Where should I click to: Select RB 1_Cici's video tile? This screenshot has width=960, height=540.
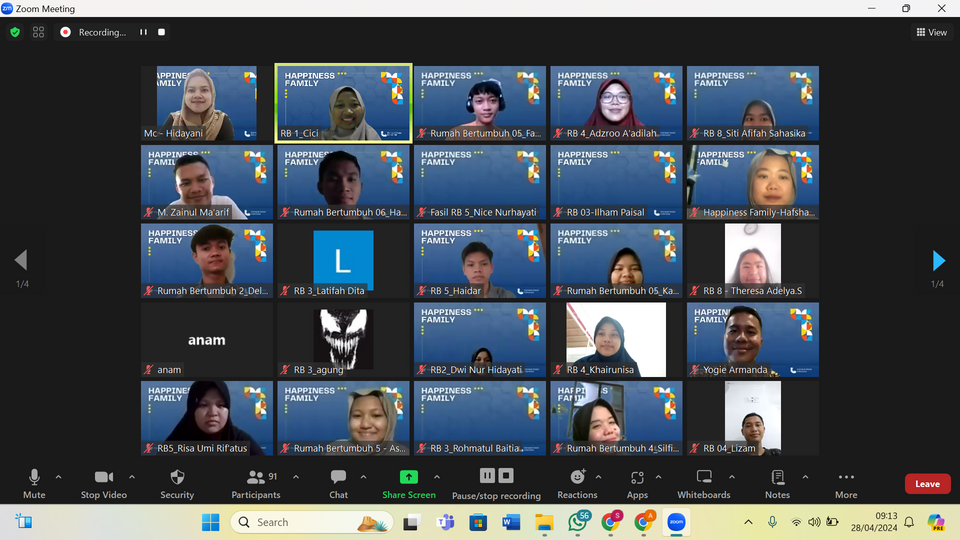click(x=344, y=104)
